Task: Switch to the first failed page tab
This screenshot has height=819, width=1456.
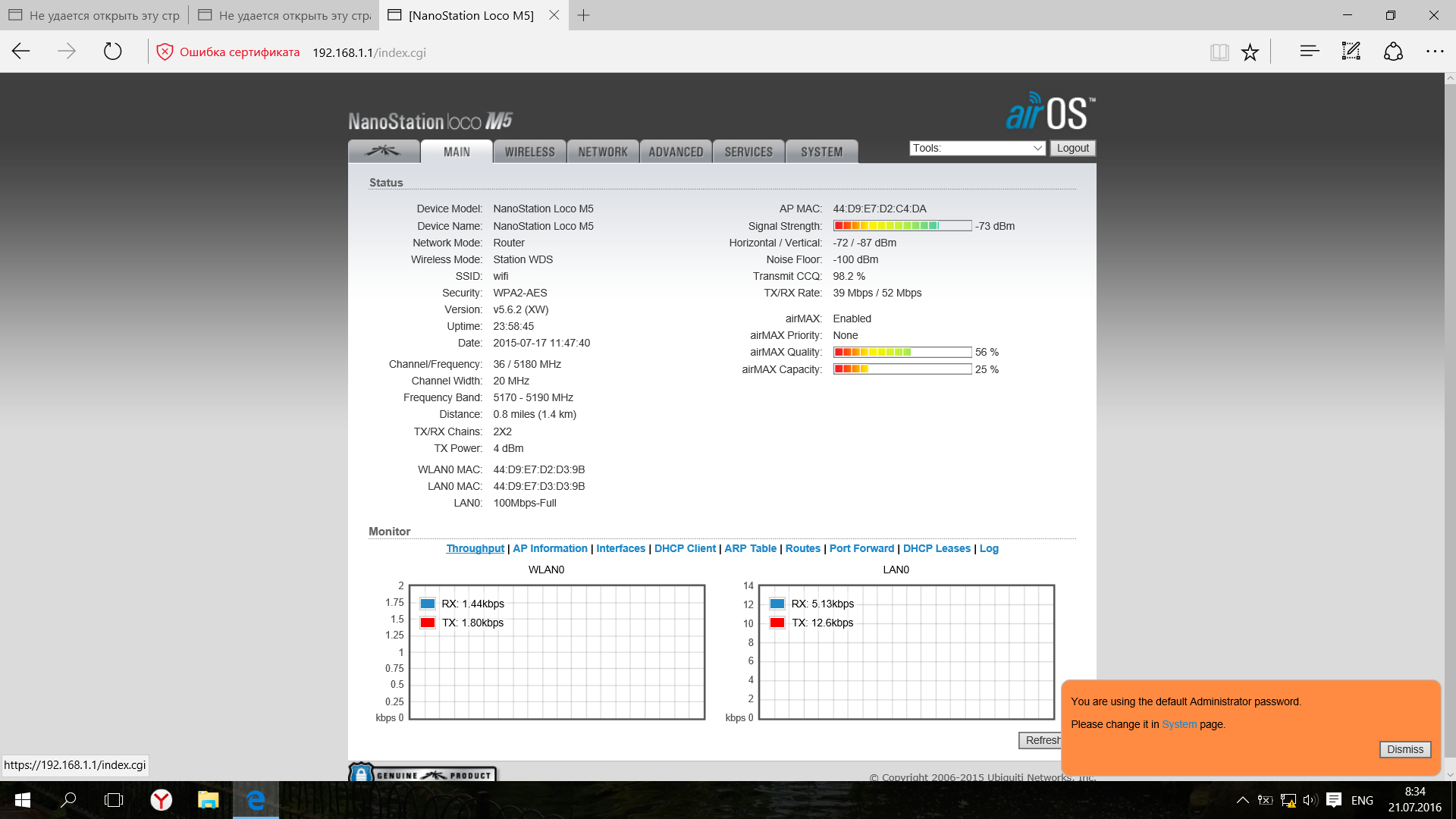Action: click(x=94, y=15)
